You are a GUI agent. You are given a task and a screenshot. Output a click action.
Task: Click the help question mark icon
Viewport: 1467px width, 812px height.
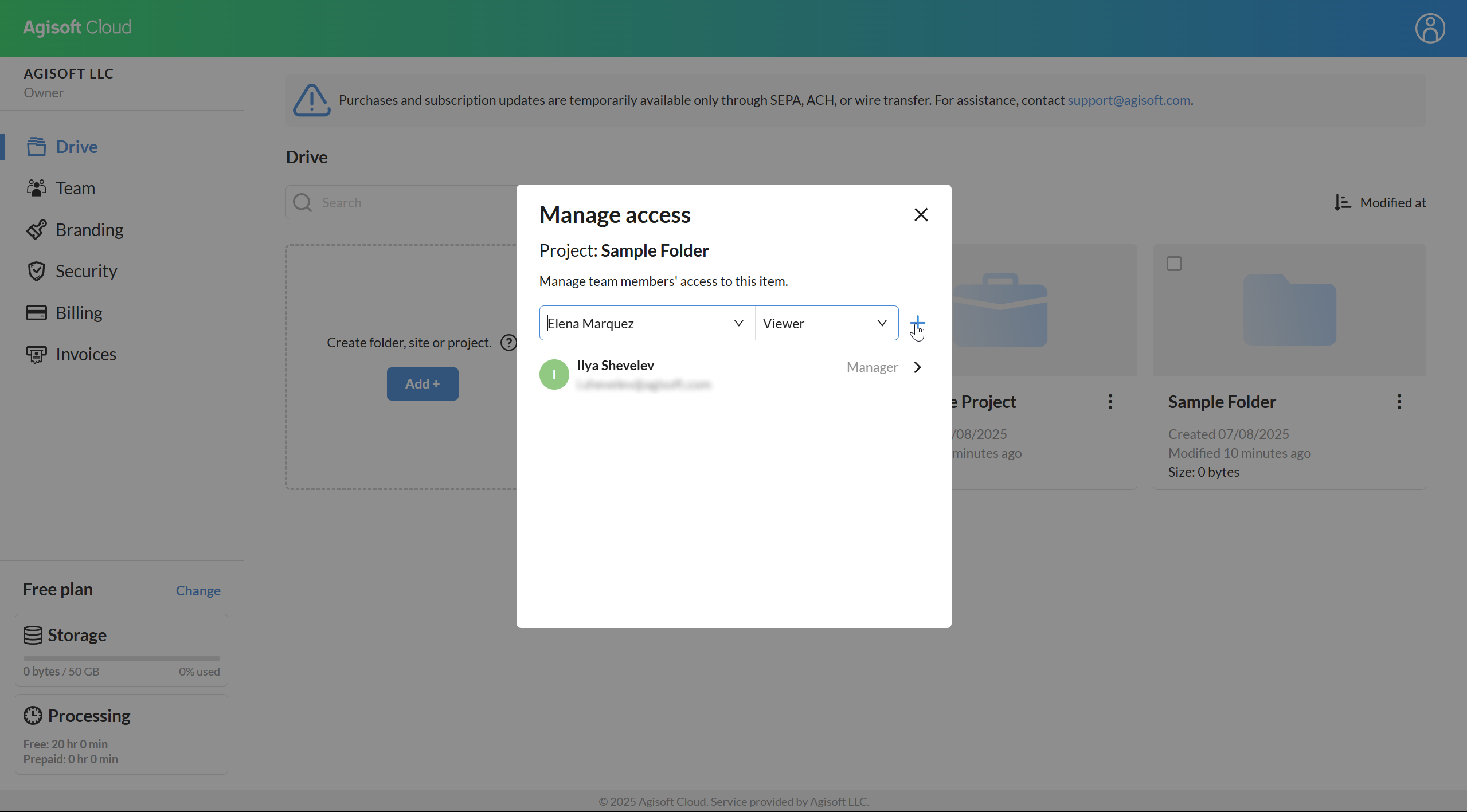pyautogui.click(x=508, y=343)
